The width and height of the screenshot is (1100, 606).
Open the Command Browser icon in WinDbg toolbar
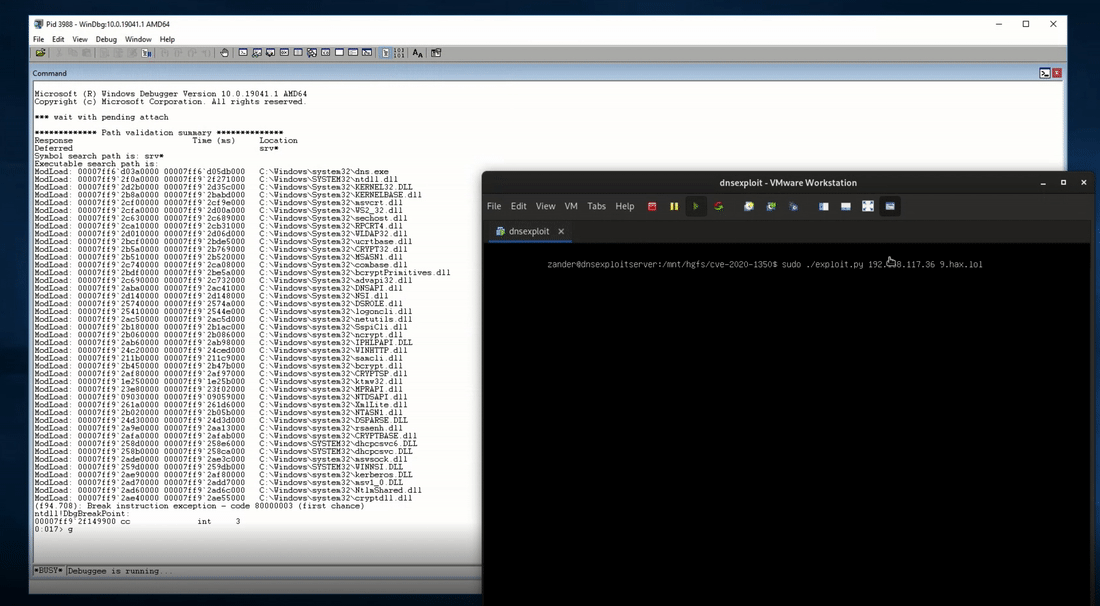pos(366,53)
